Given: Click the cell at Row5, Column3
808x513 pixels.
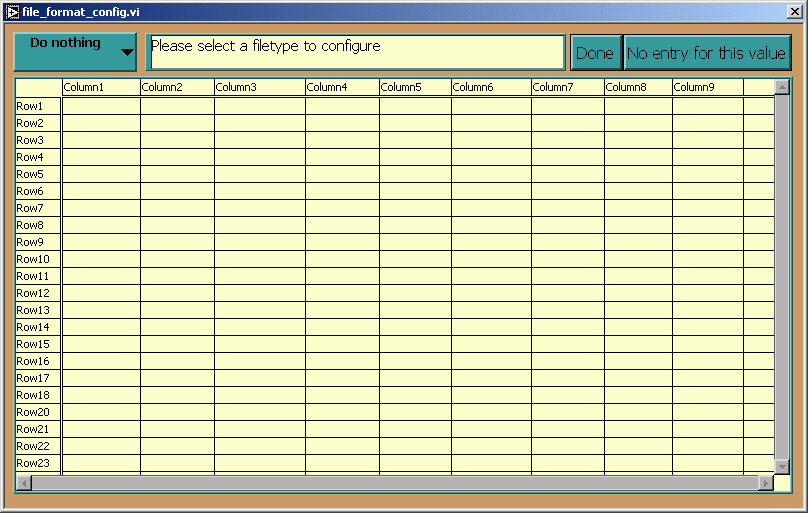Looking at the screenshot, I should tap(260, 174).
